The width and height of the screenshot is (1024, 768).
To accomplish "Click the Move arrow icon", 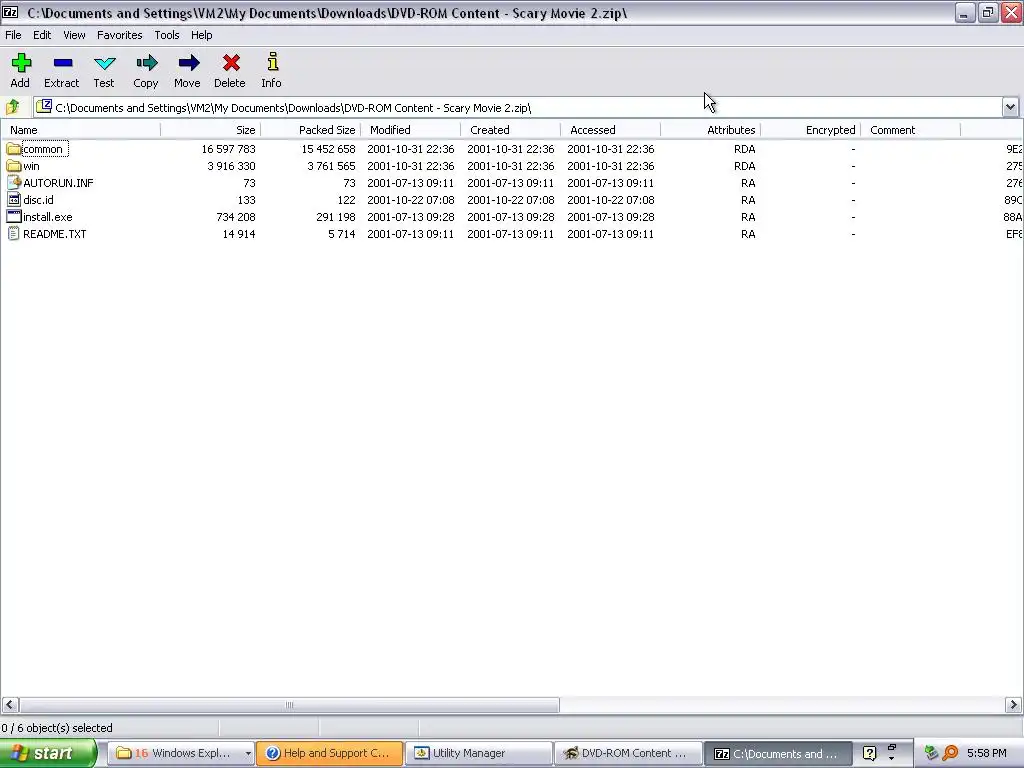I will (189, 63).
